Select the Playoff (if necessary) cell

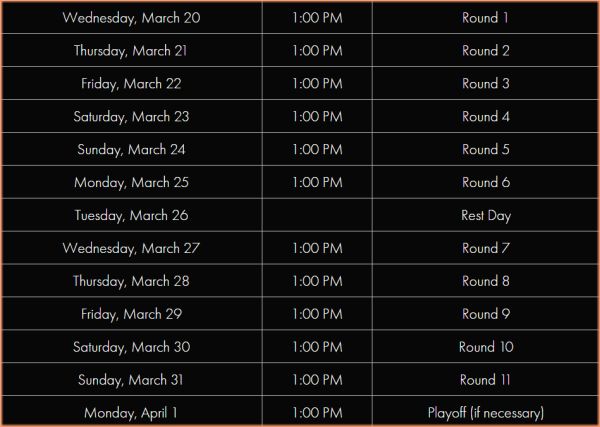(485, 413)
